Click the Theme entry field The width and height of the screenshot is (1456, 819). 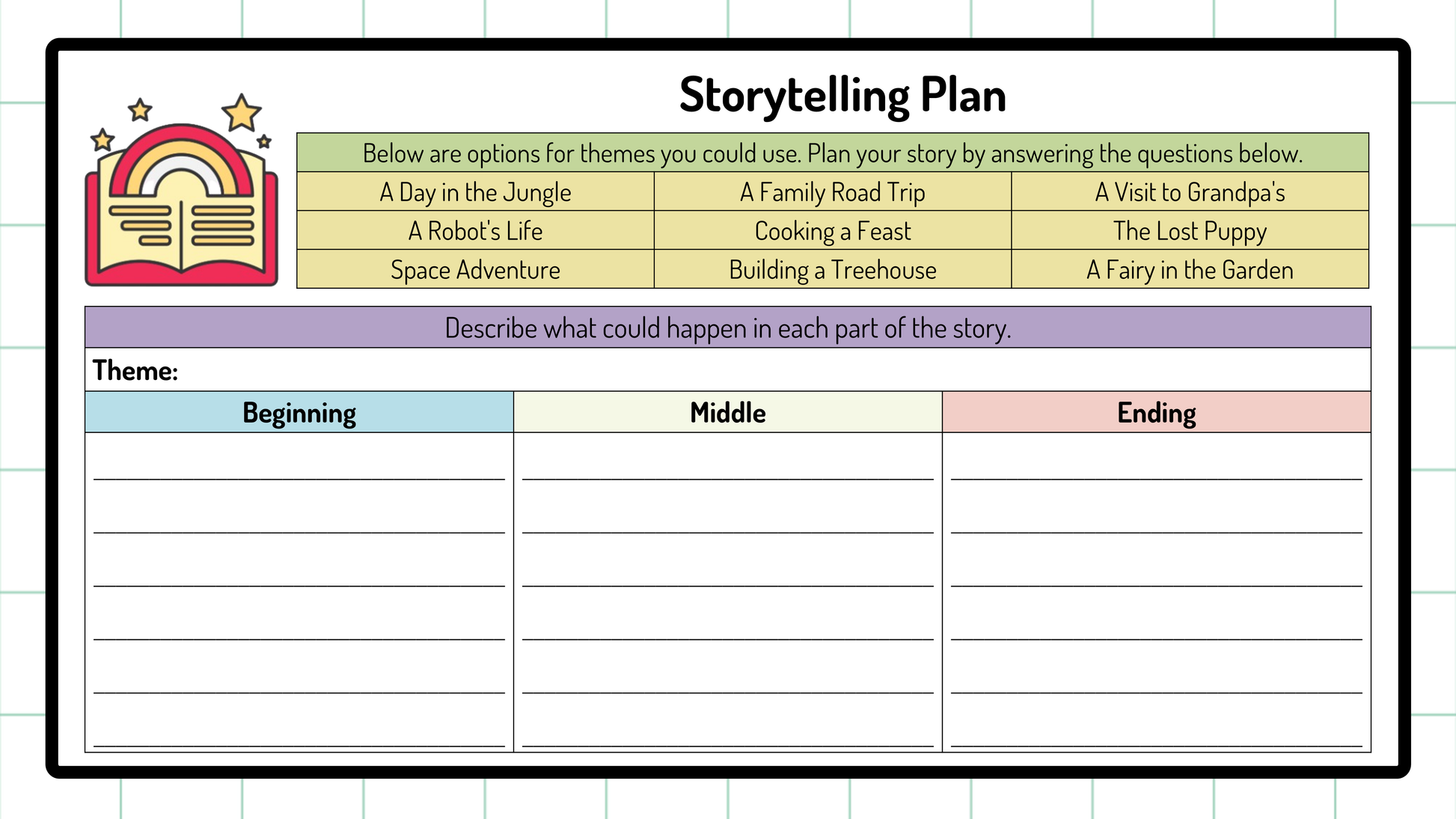pos(748,370)
